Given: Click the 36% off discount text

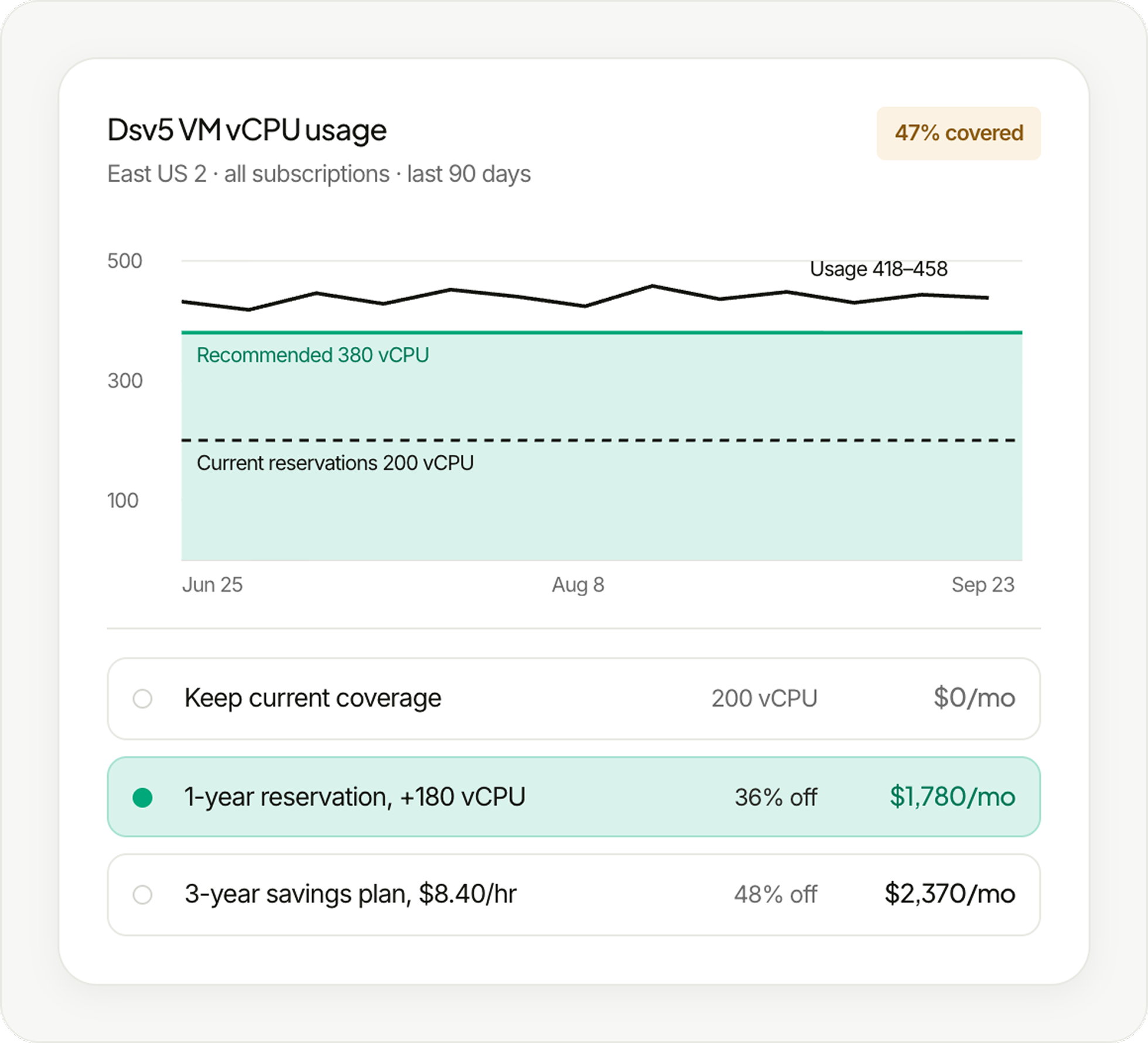Looking at the screenshot, I should [775, 797].
